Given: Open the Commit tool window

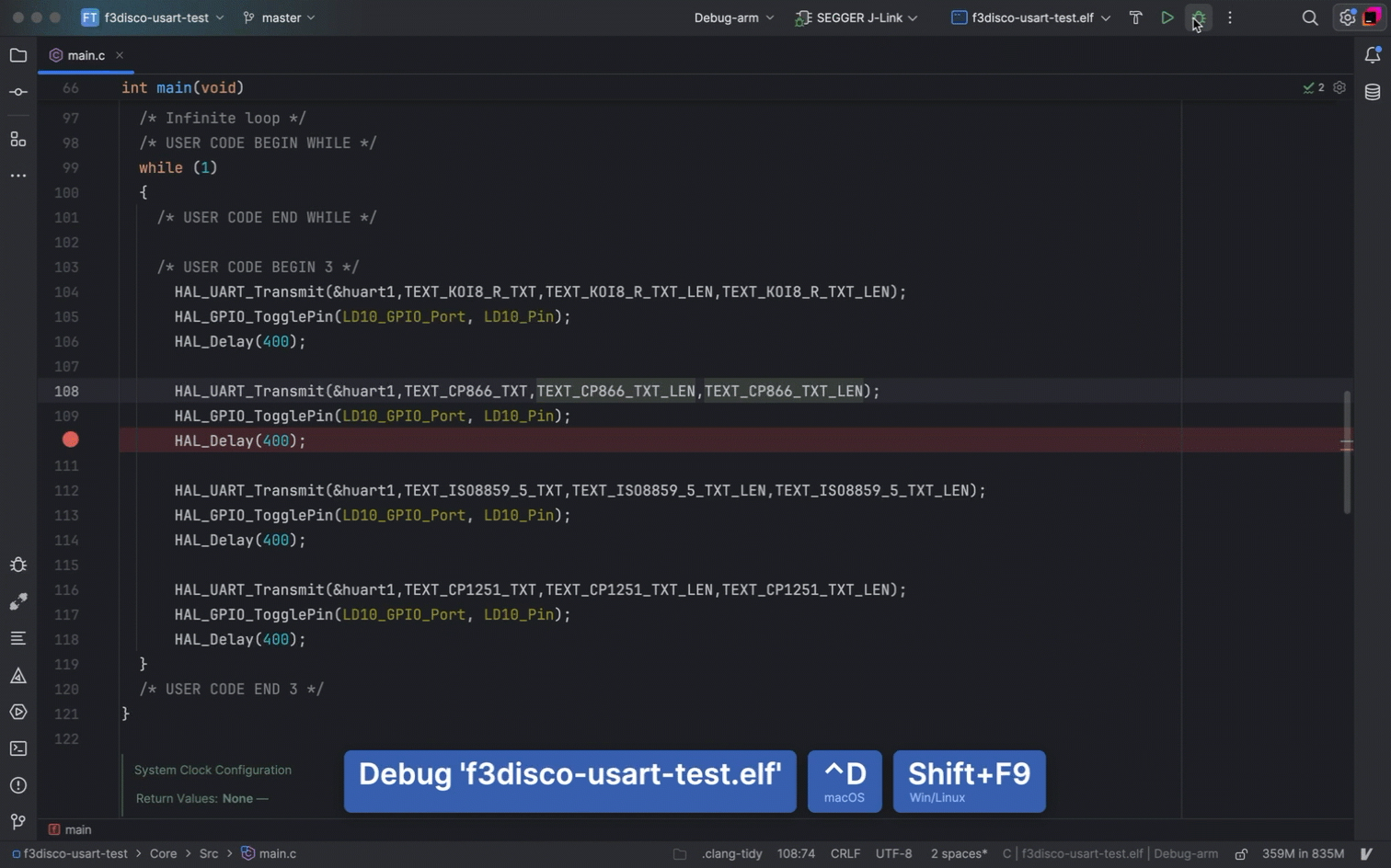Looking at the screenshot, I should coord(18,92).
